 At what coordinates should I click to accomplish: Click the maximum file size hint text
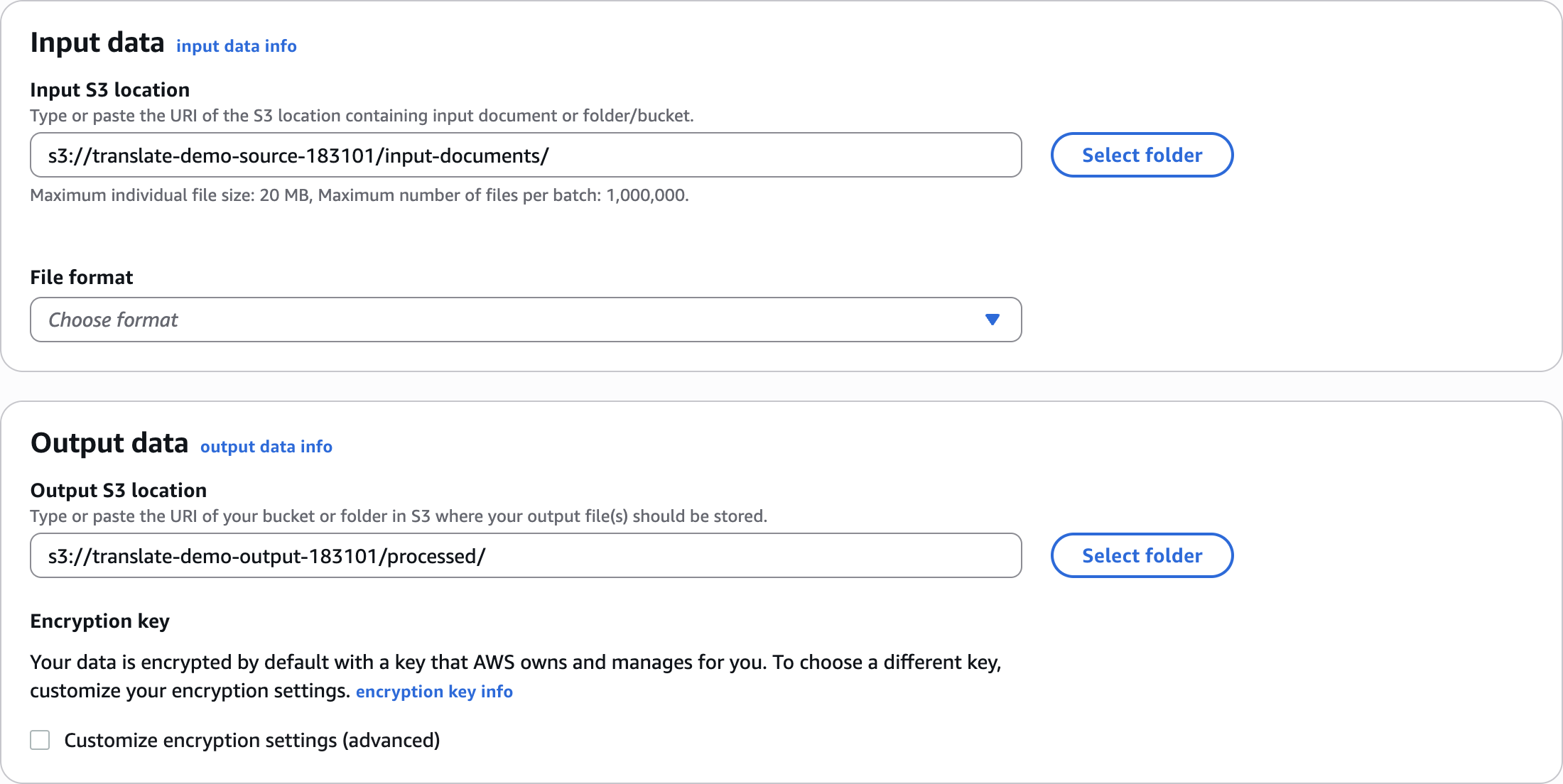[x=359, y=195]
